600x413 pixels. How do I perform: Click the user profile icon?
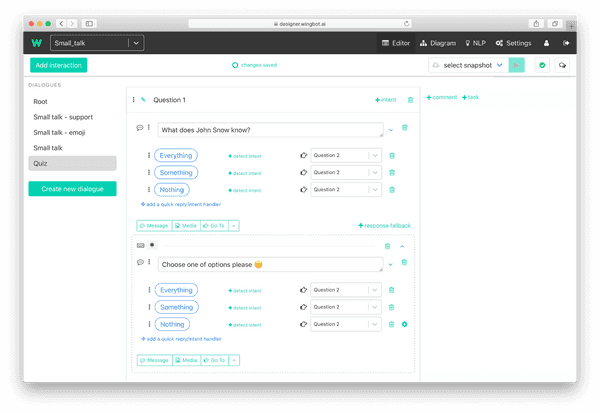pyautogui.click(x=546, y=43)
